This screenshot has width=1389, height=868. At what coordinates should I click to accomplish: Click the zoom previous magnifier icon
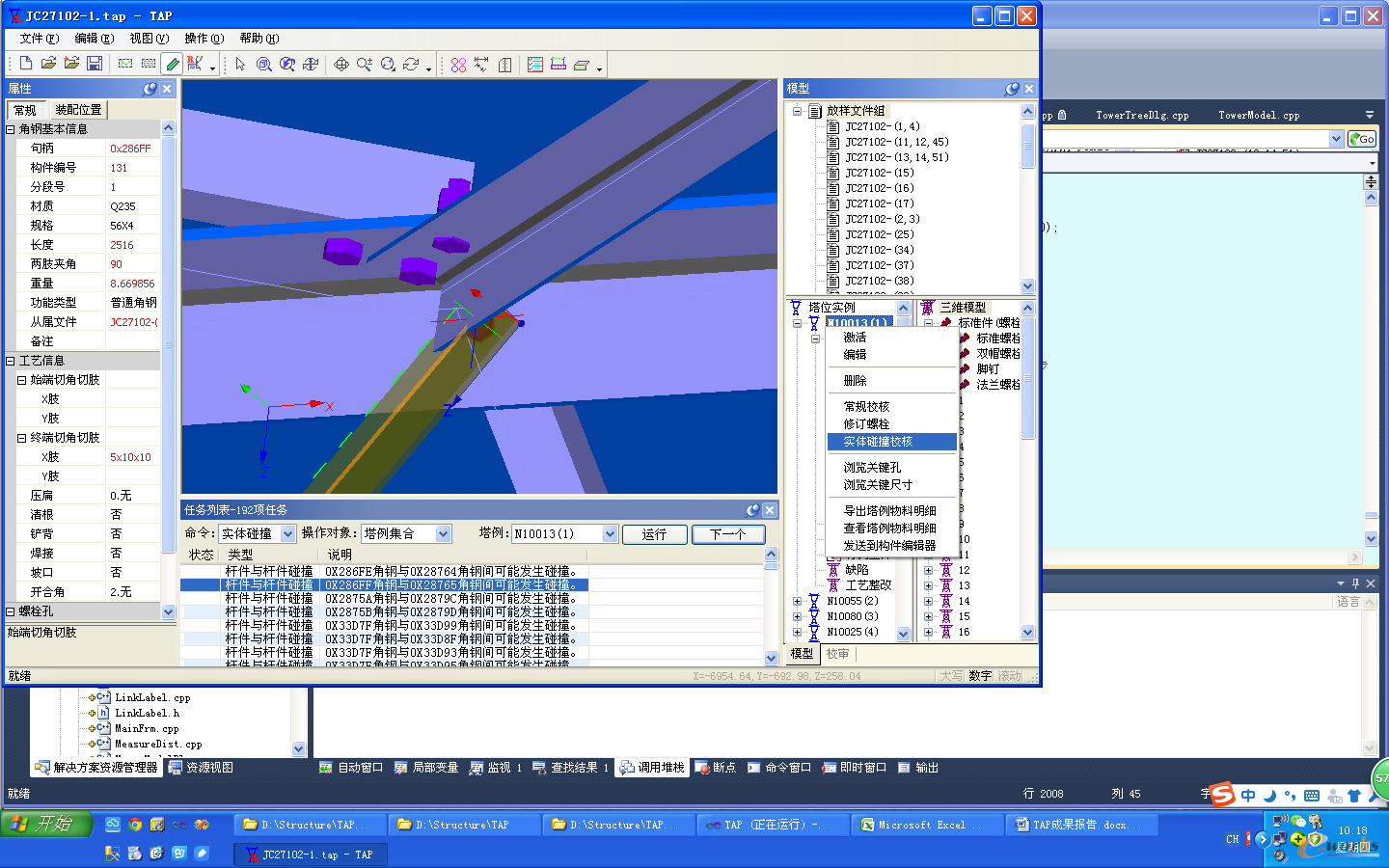287,64
